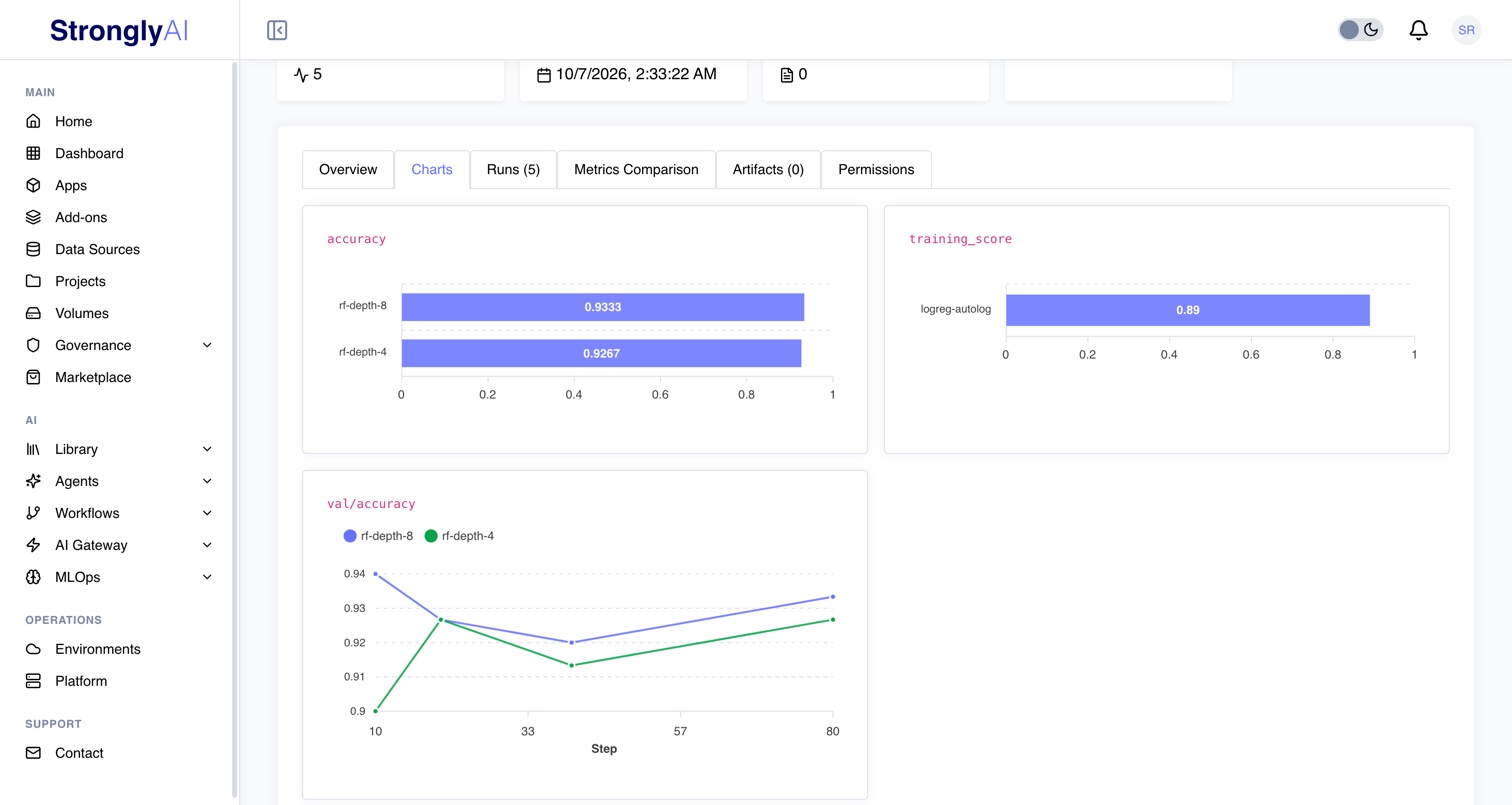
Task: Expand the MLOps chevron
Action: (x=207, y=577)
